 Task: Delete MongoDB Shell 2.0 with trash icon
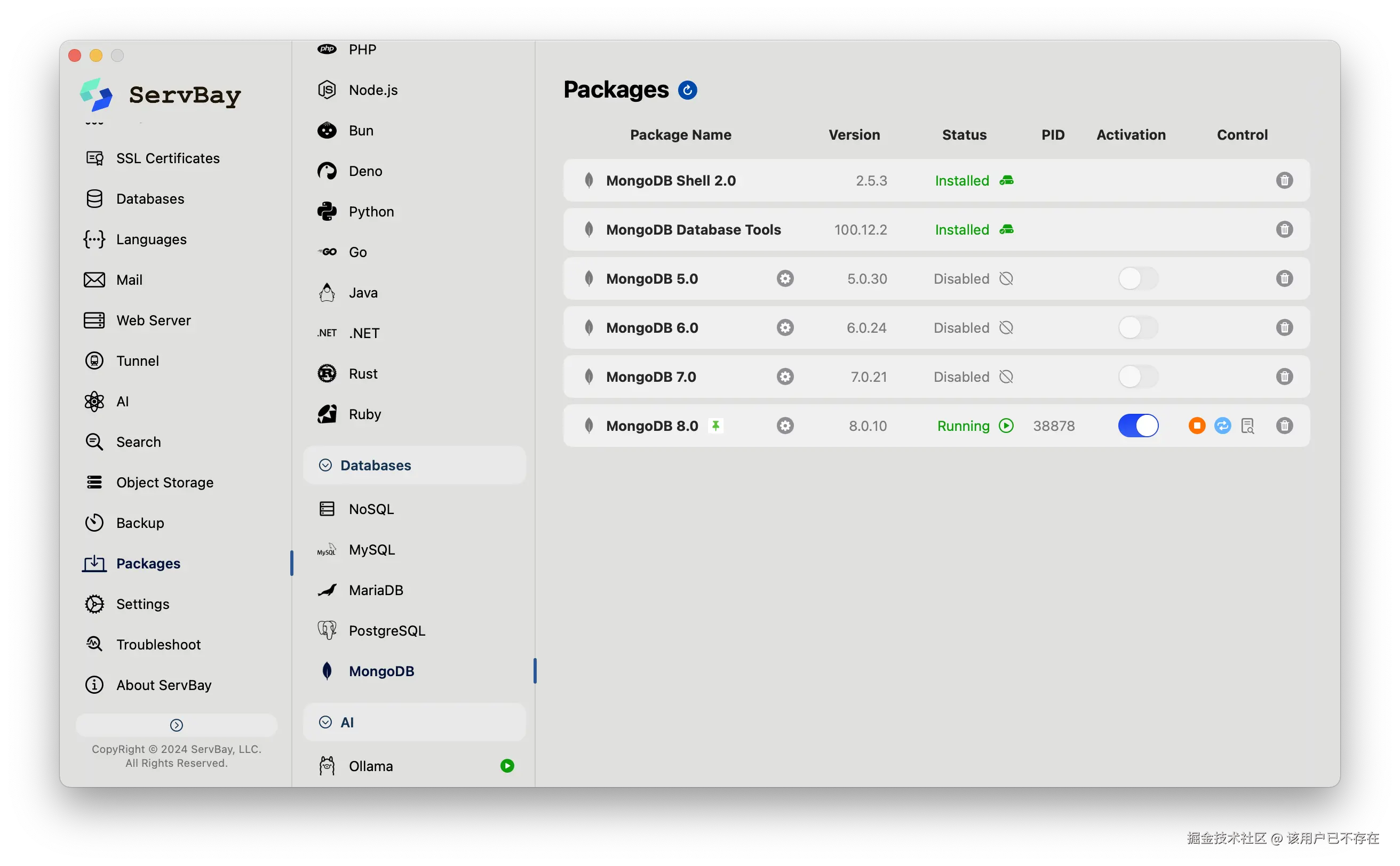coord(1284,180)
